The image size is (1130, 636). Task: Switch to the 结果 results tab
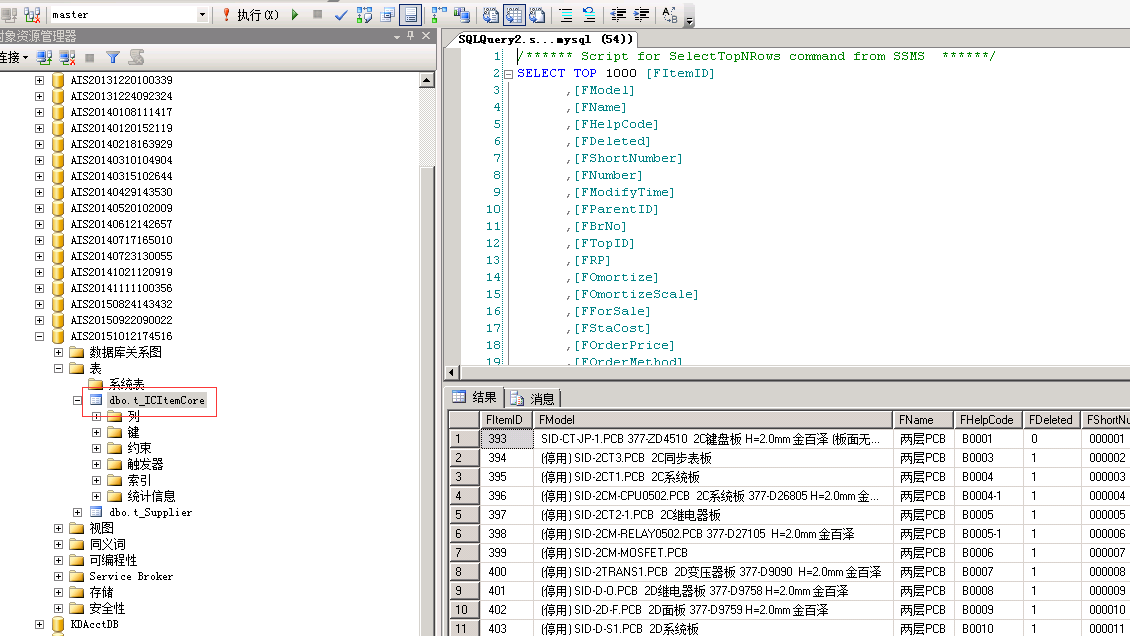(475, 397)
